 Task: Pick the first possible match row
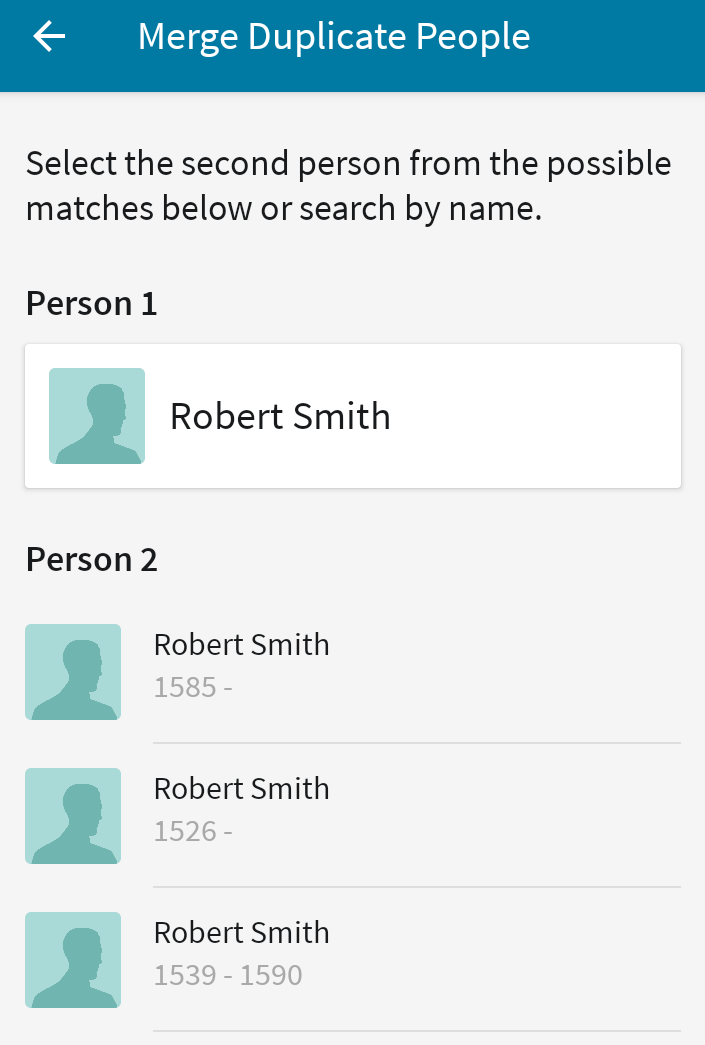(353, 672)
